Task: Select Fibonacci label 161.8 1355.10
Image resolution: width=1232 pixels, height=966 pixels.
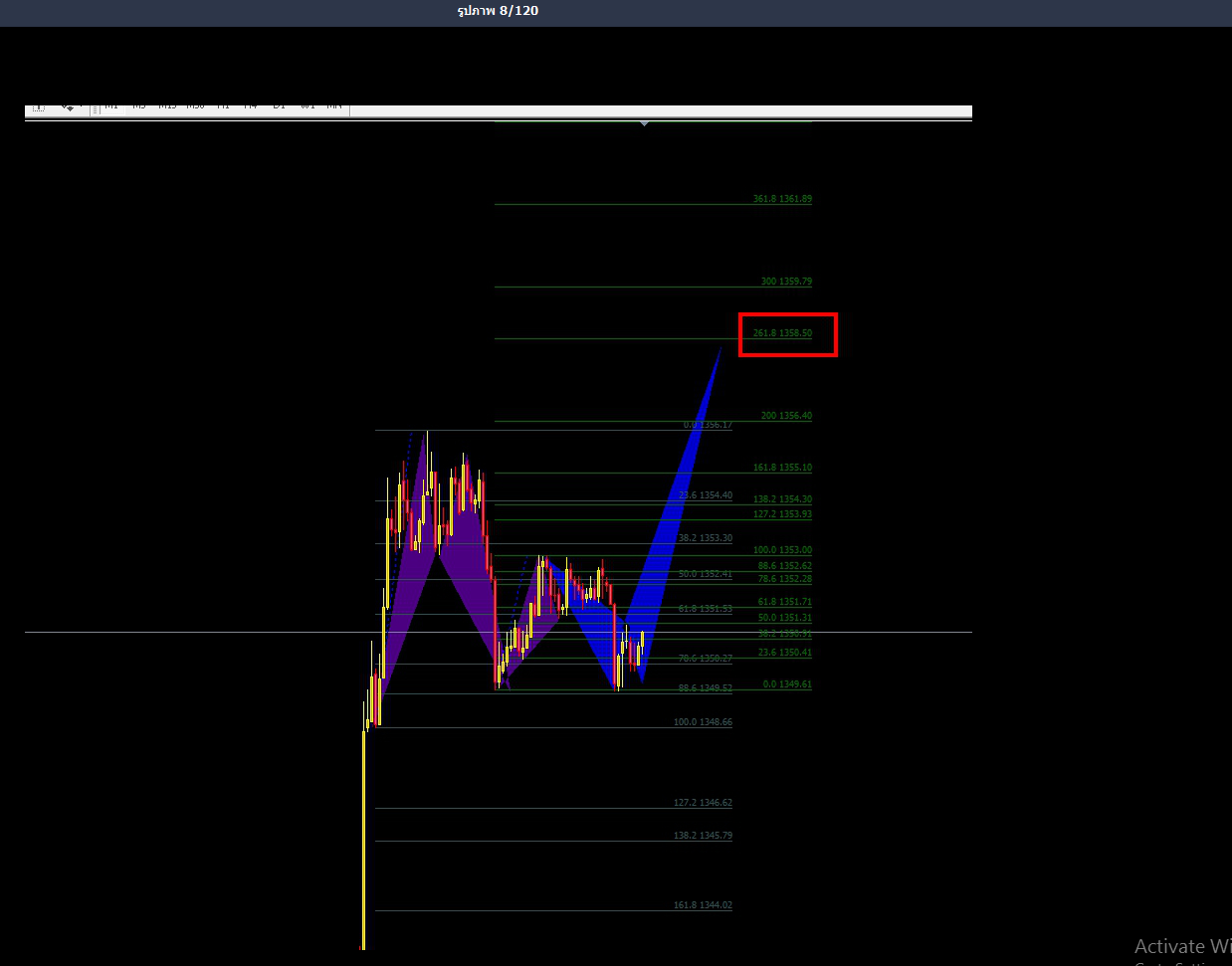Action: tap(782, 468)
